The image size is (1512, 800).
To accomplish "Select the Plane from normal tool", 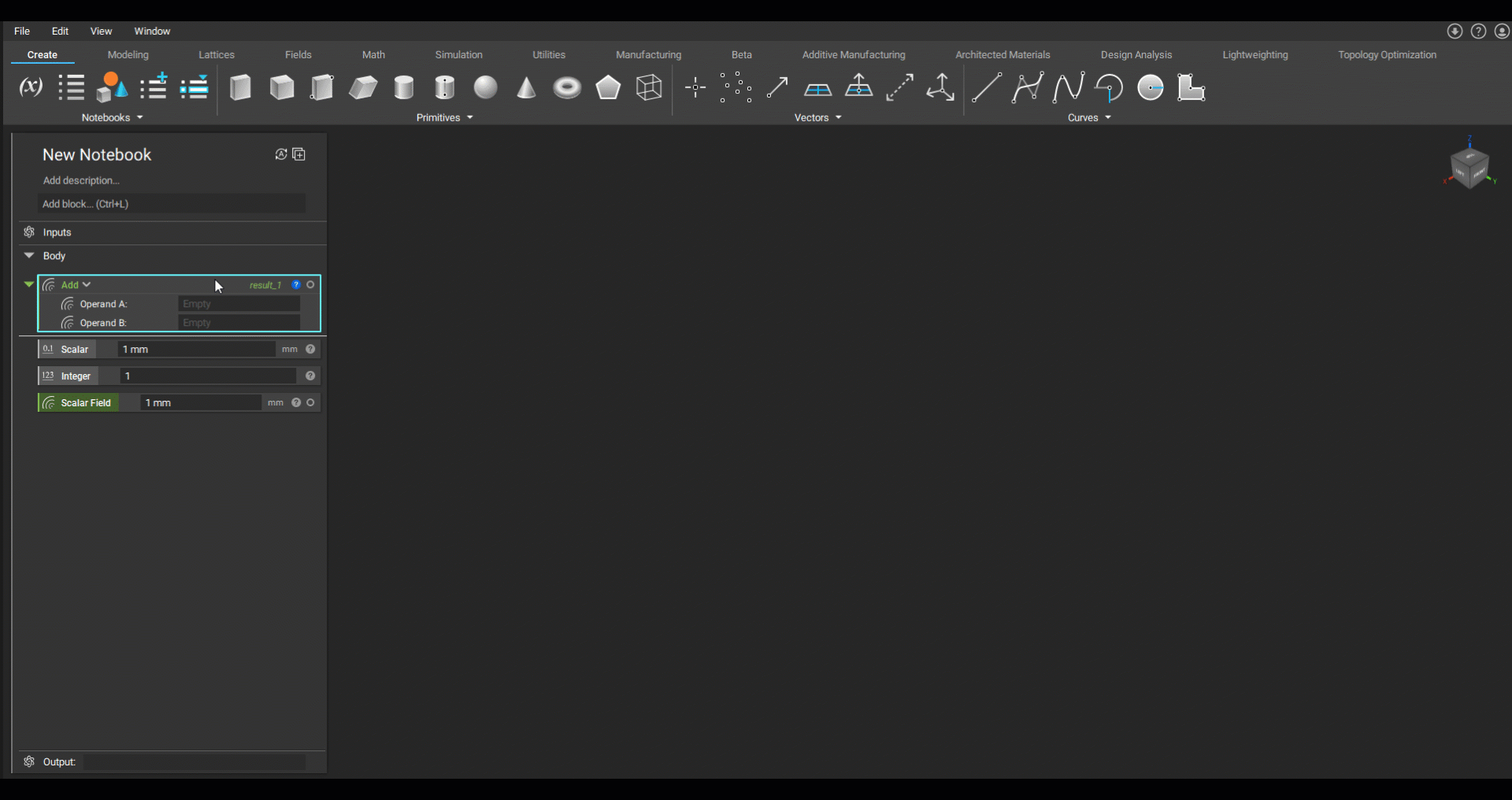I will pos(859,87).
